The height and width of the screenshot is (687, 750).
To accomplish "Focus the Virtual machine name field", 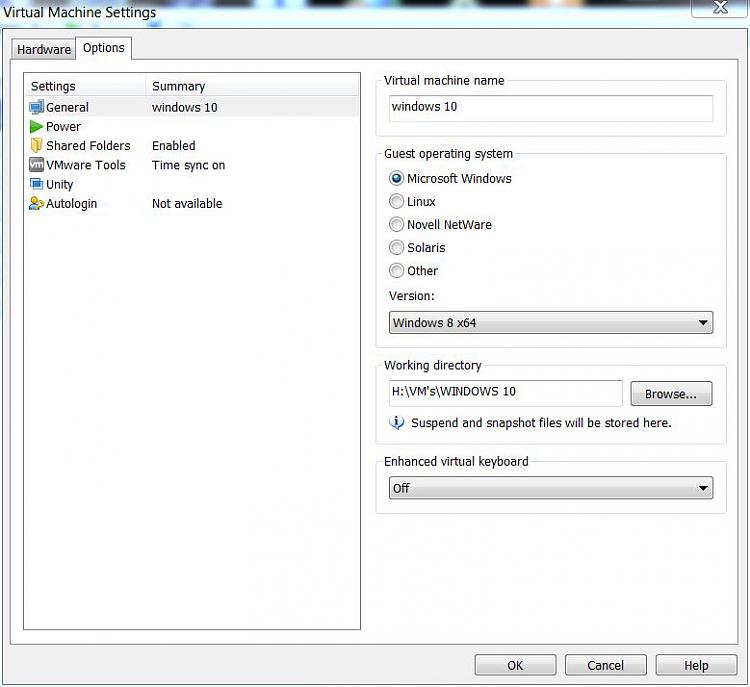I will (551, 108).
